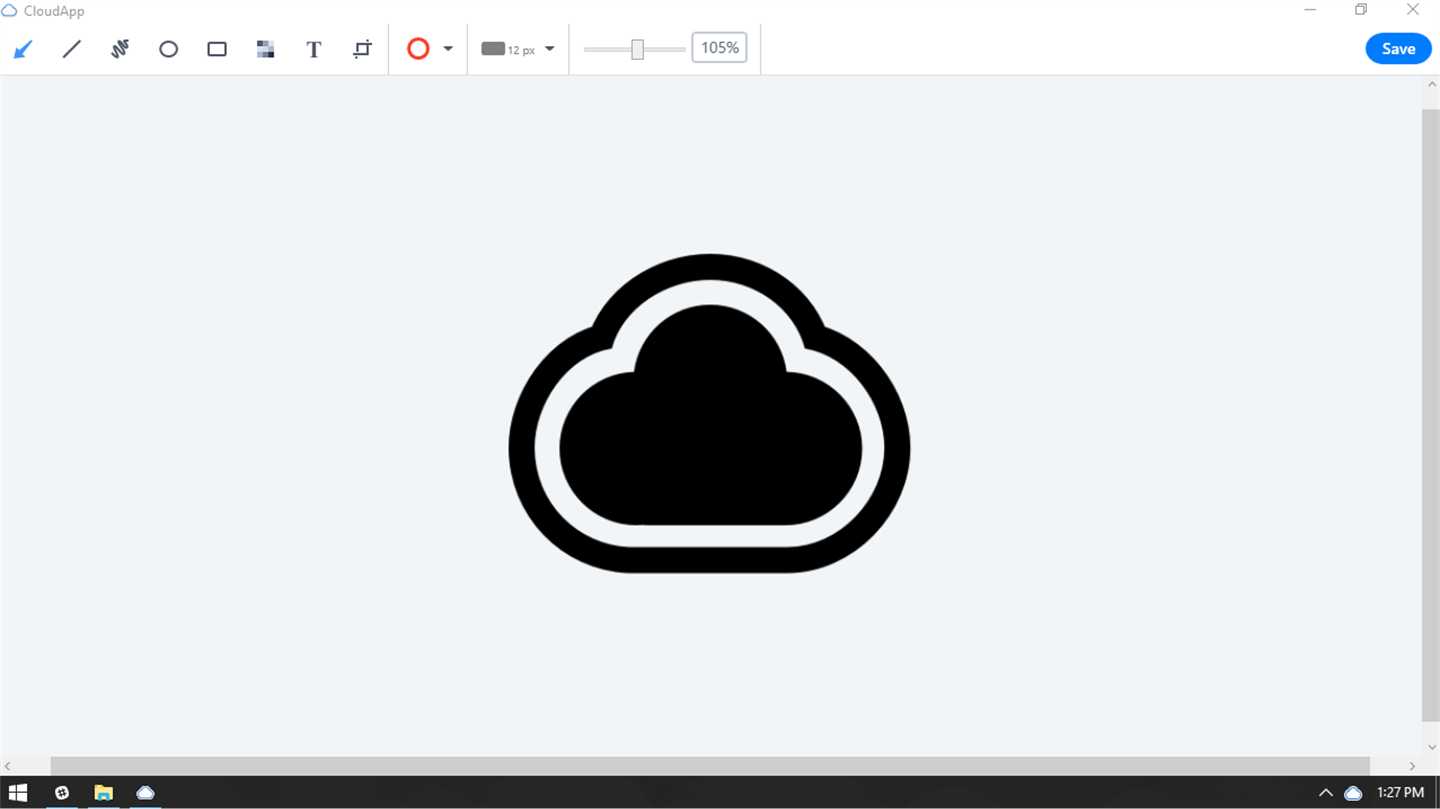Close the CloudApp window
Image resolution: width=1440 pixels, height=809 pixels.
(x=1413, y=10)
